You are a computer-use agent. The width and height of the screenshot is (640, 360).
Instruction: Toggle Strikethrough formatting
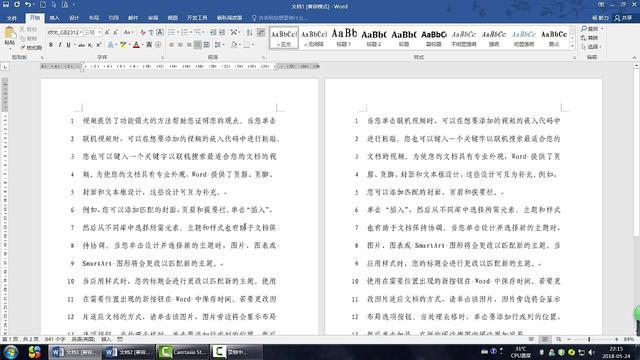click(81, 45)
